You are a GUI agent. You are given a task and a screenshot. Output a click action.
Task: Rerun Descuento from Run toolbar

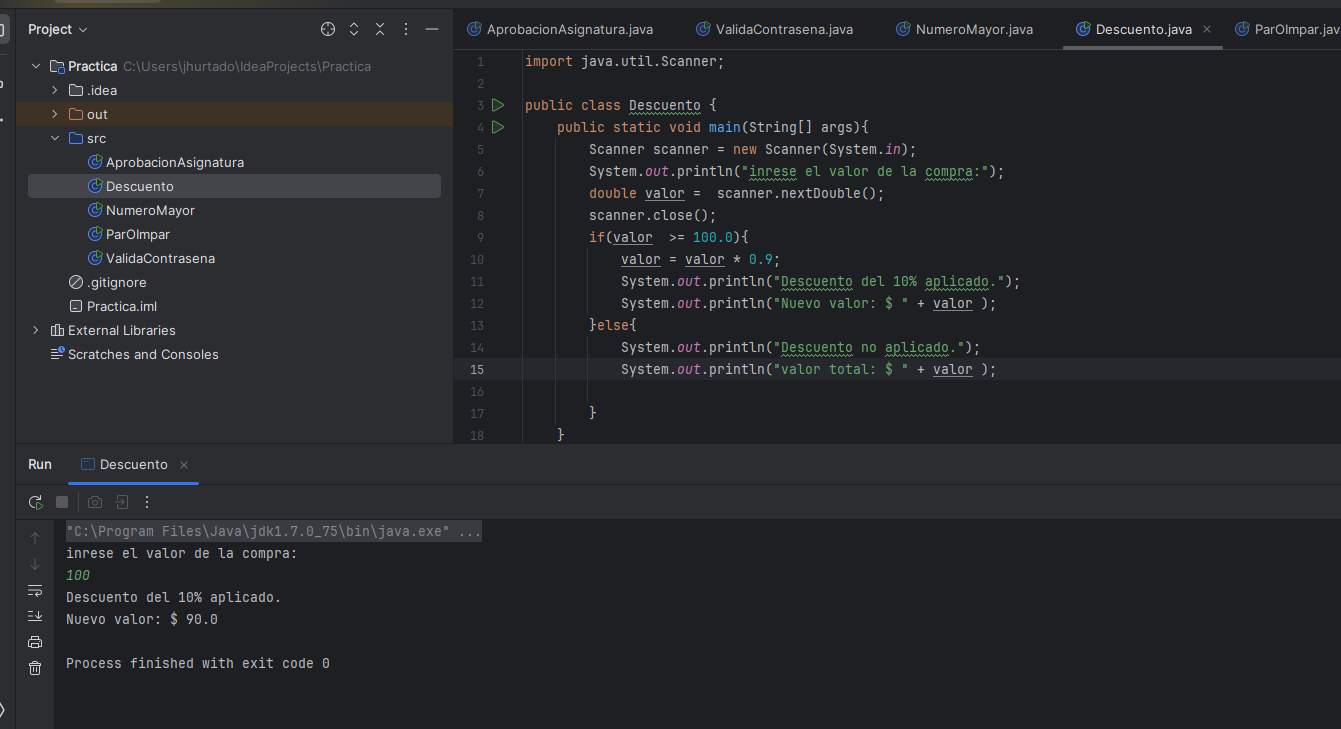pos(36,502)
